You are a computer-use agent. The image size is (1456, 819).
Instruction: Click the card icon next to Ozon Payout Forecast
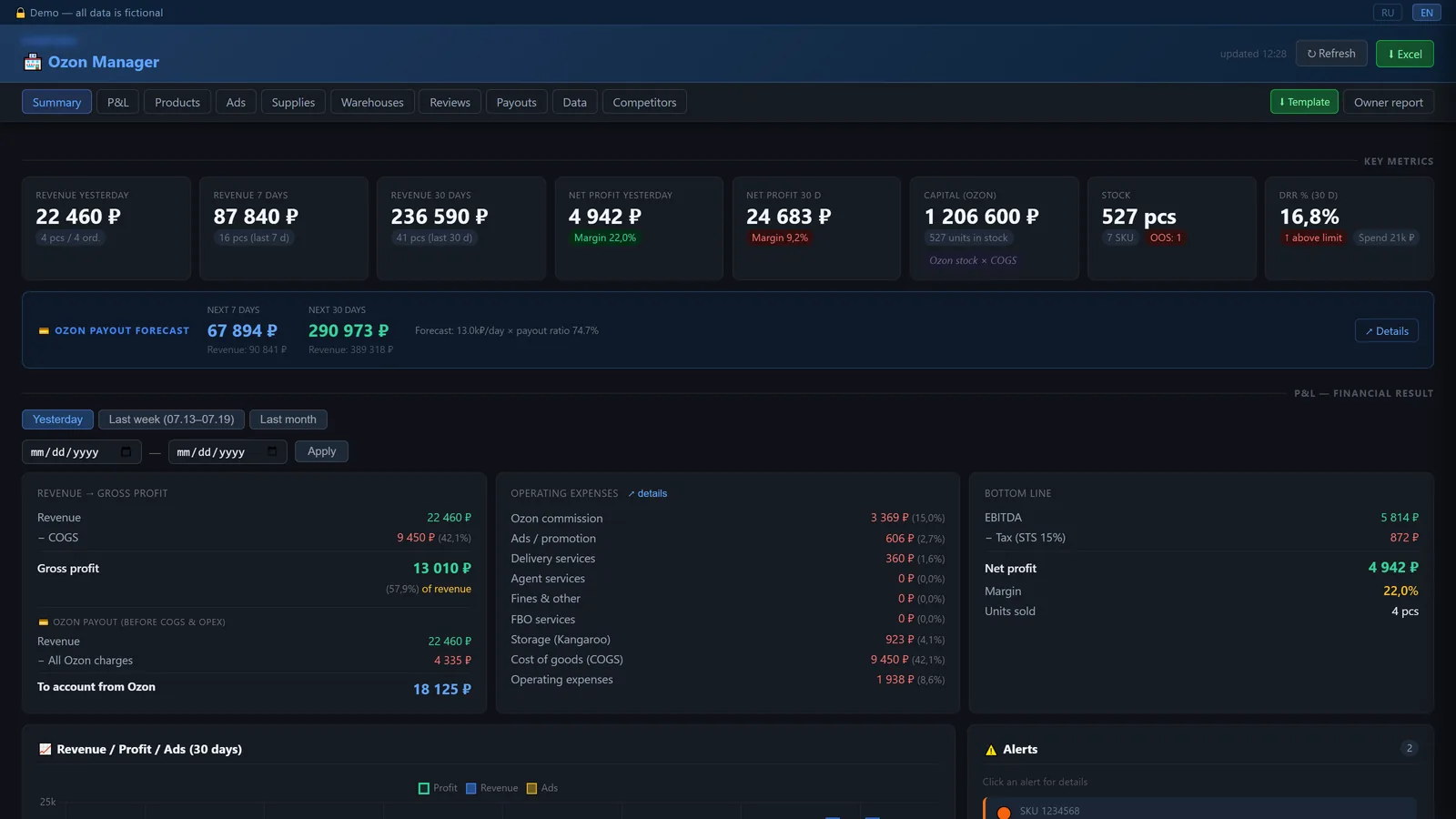click(x=44, y=330)
